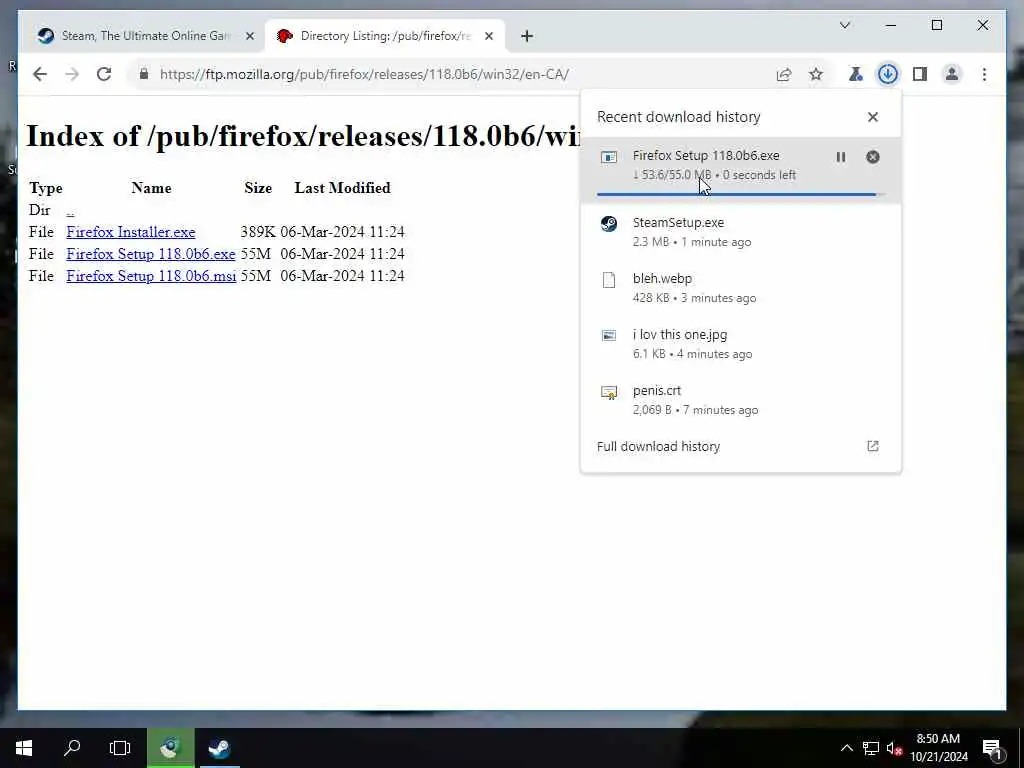Click the certificate icon in the downloads list
1024x768 pixels.
609,392
